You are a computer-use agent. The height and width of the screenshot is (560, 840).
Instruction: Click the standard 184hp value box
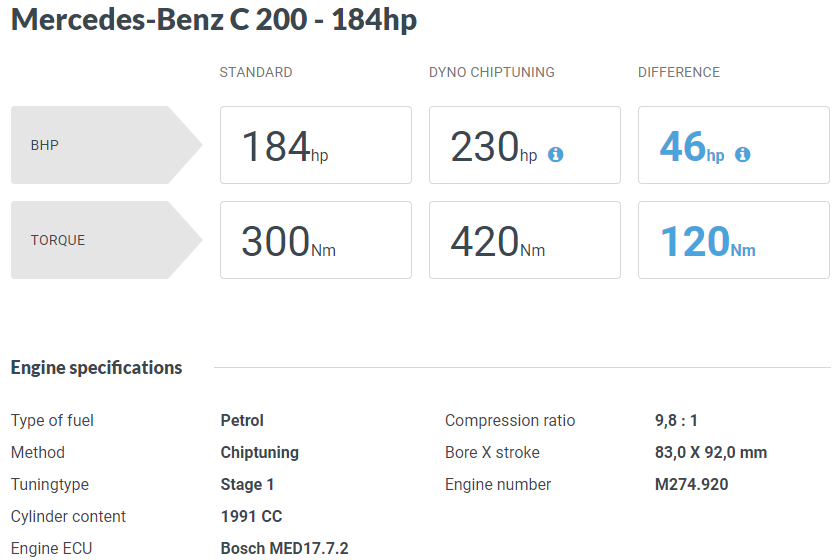(x=316, y=145)
